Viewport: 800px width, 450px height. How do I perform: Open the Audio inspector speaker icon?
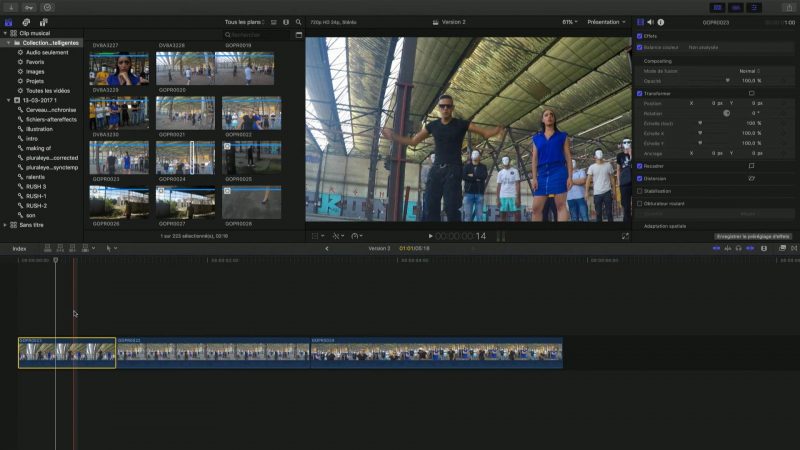651,22
